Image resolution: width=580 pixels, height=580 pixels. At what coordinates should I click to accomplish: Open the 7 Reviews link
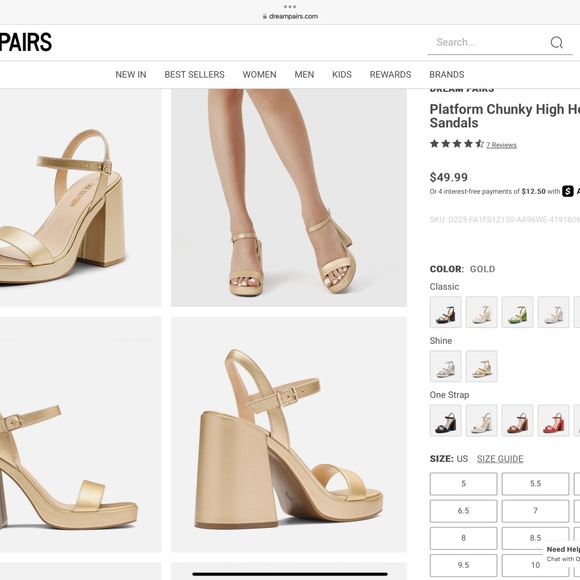tap(501, 145)
